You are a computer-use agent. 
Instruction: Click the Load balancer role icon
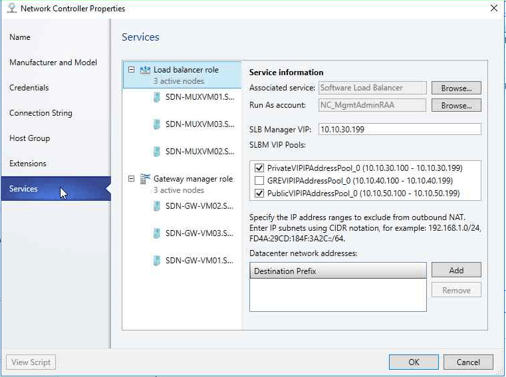(x=145, y=70)
